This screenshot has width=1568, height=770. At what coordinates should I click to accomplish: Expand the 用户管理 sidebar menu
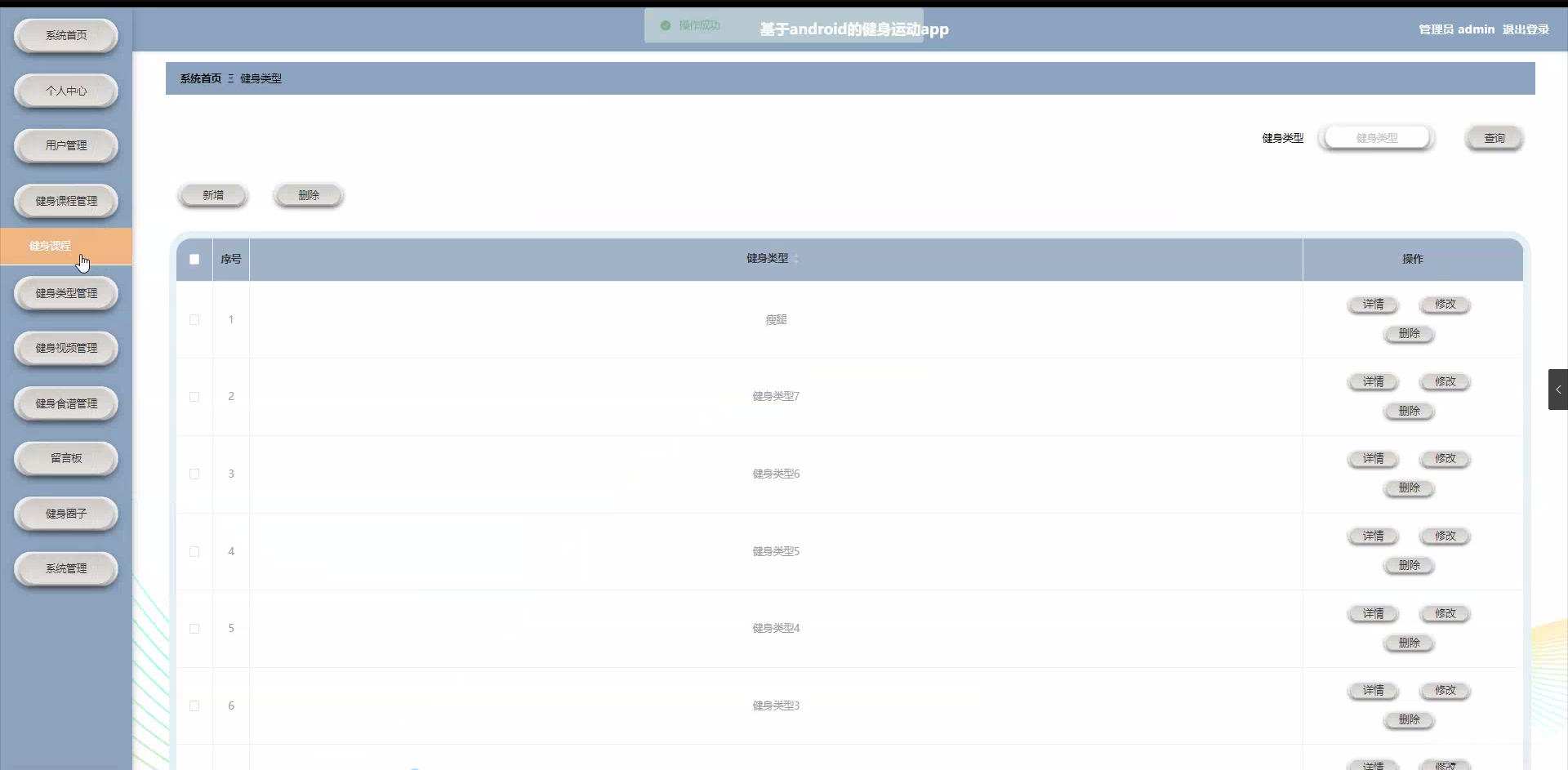pos(66,145)
